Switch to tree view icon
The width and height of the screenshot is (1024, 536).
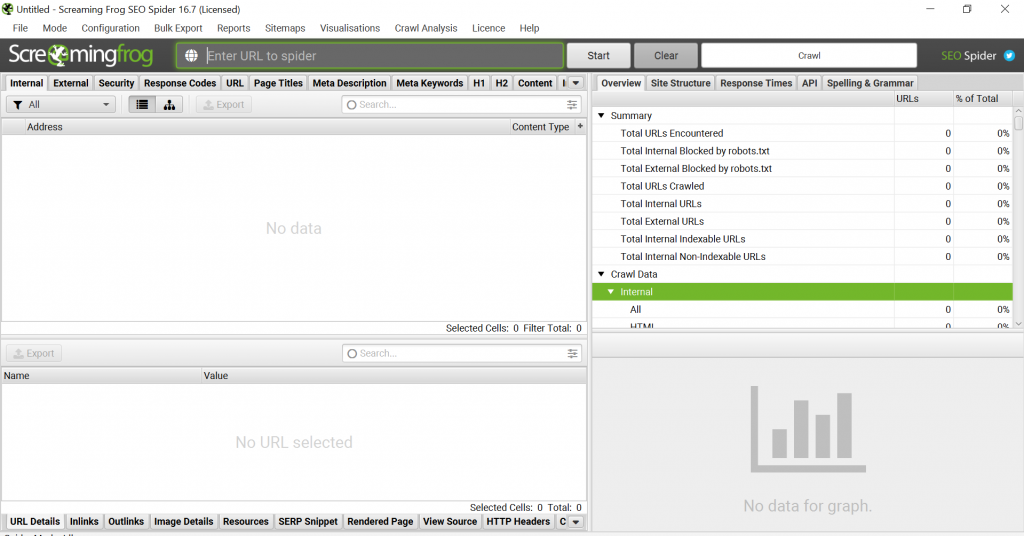pos(169,104)
